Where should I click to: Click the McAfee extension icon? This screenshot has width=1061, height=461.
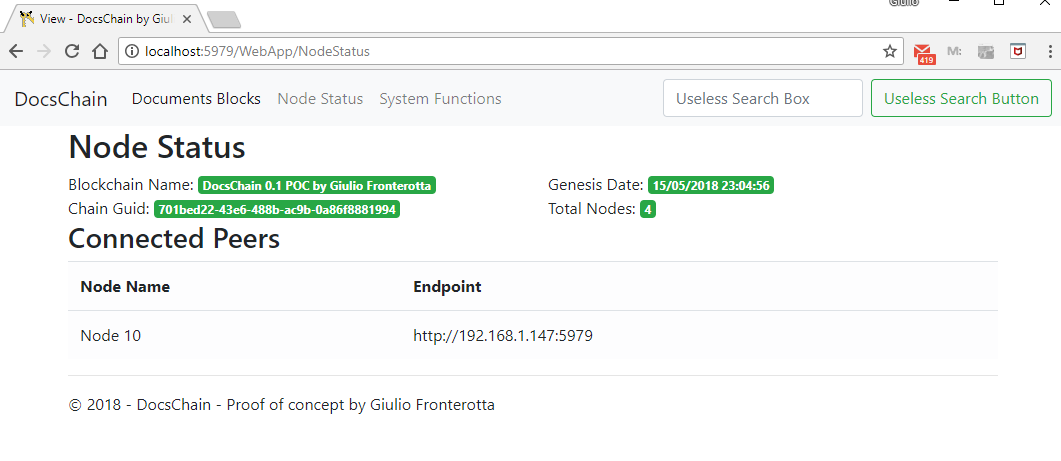click(1018, 51)
